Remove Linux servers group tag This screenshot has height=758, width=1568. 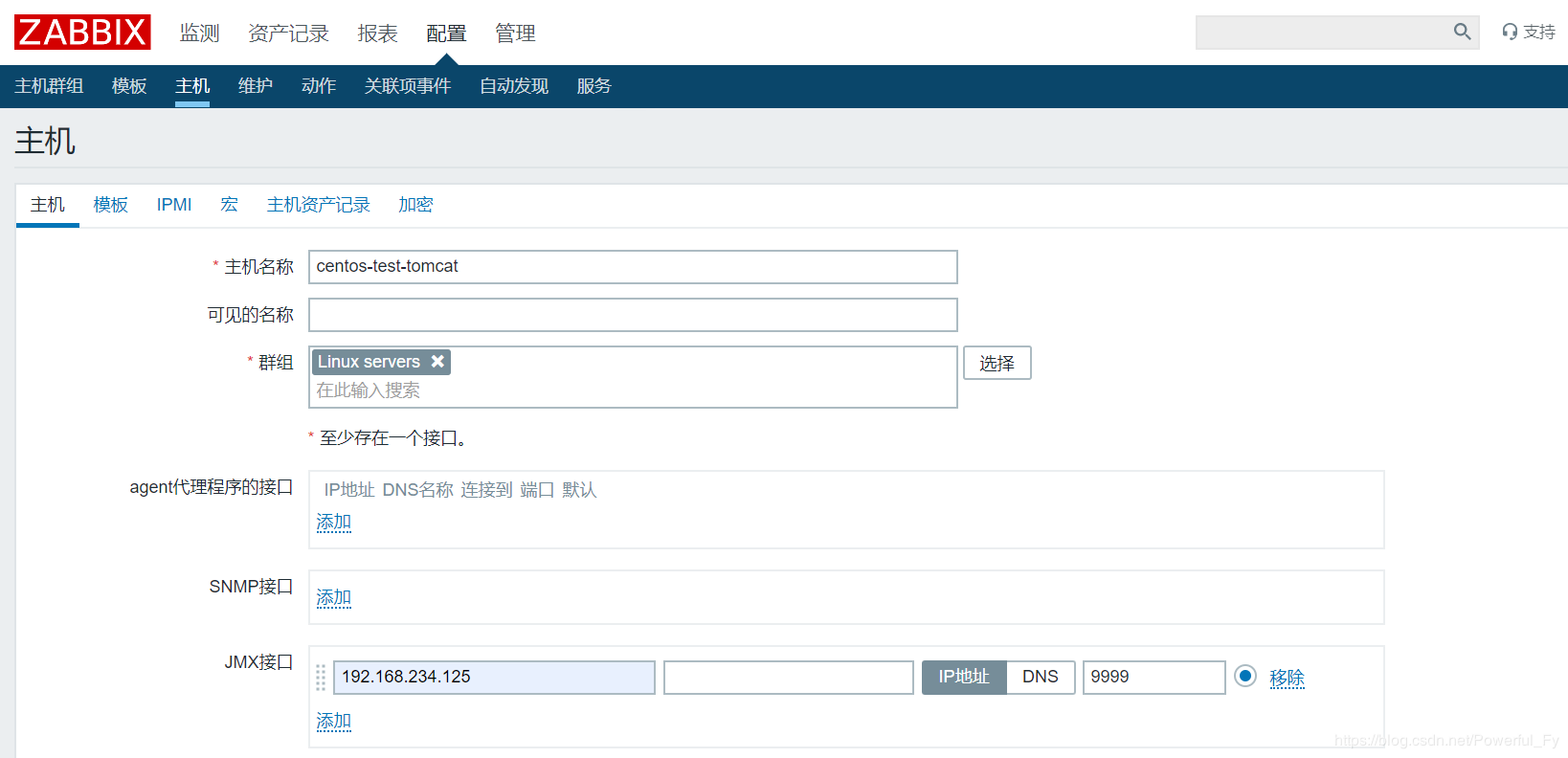(437, 361)
